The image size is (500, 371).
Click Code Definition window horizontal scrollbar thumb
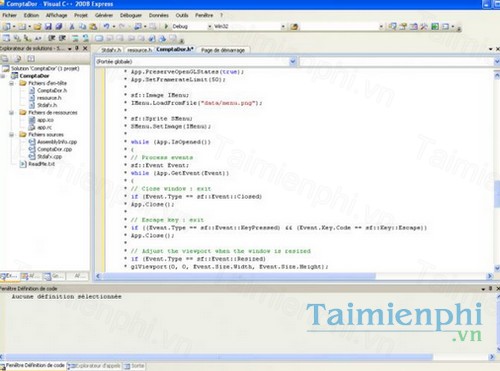[x=219, y=357]
